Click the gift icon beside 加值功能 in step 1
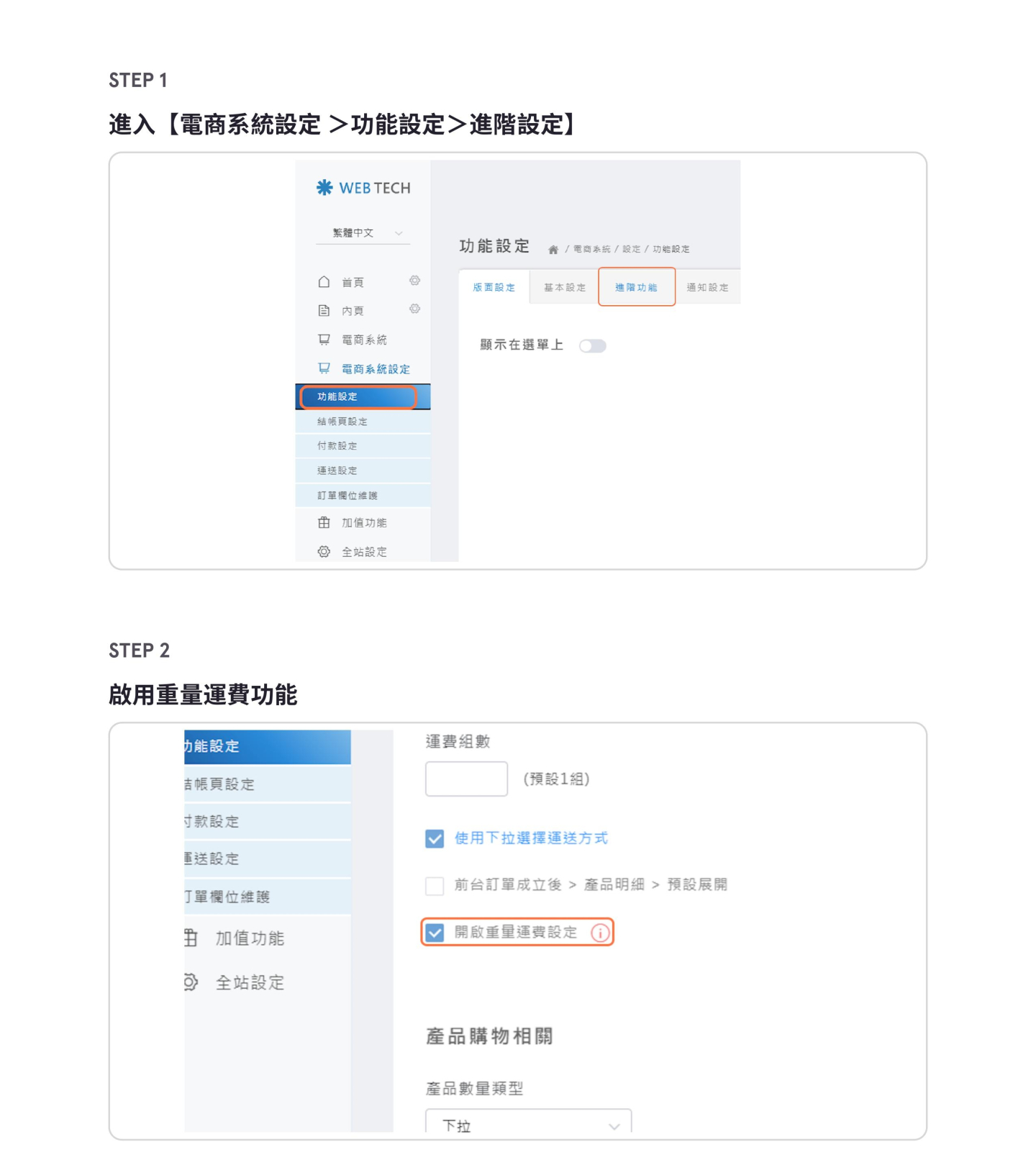This screenshot has width=1036, height=1170. tap(324, 522)
